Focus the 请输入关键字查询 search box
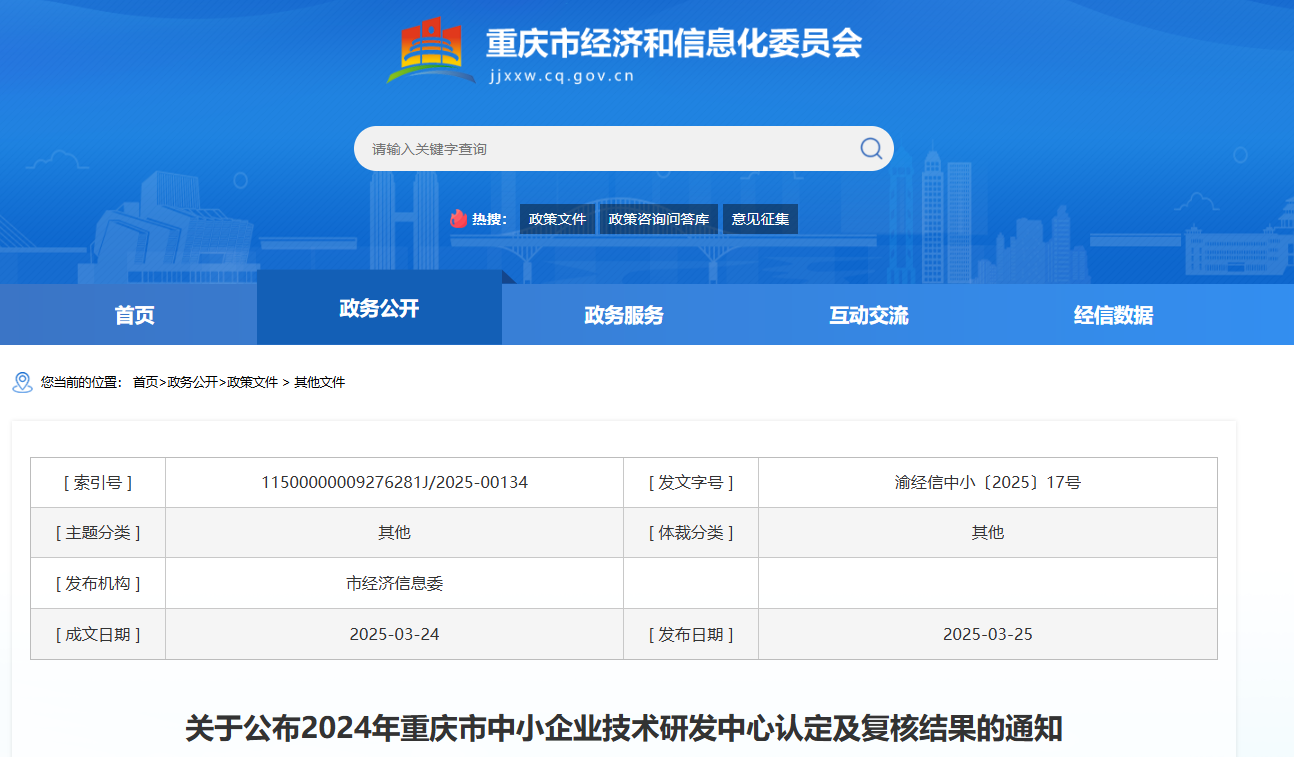Screen dimensions: 1294x757 (600, 149)
